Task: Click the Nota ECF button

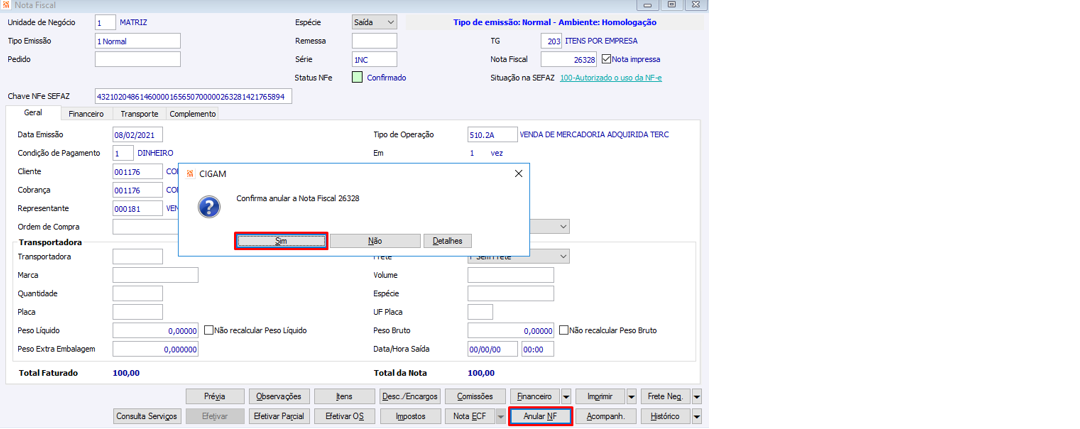Action: click(x=469, y=417)
